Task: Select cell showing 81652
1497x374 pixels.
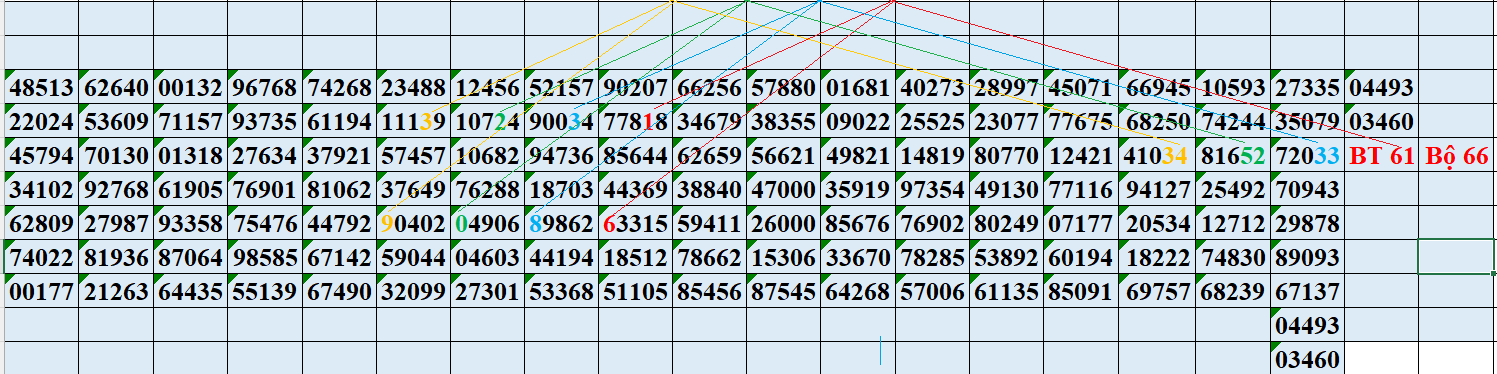Action: (1232, 156)
